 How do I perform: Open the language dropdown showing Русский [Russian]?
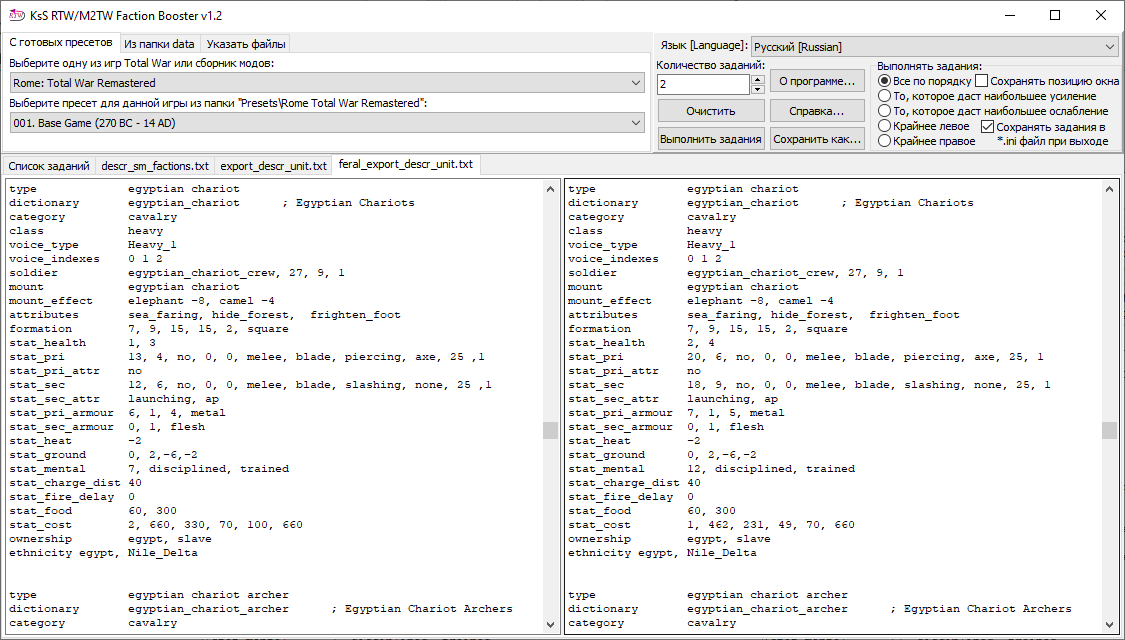pos(933,47)
